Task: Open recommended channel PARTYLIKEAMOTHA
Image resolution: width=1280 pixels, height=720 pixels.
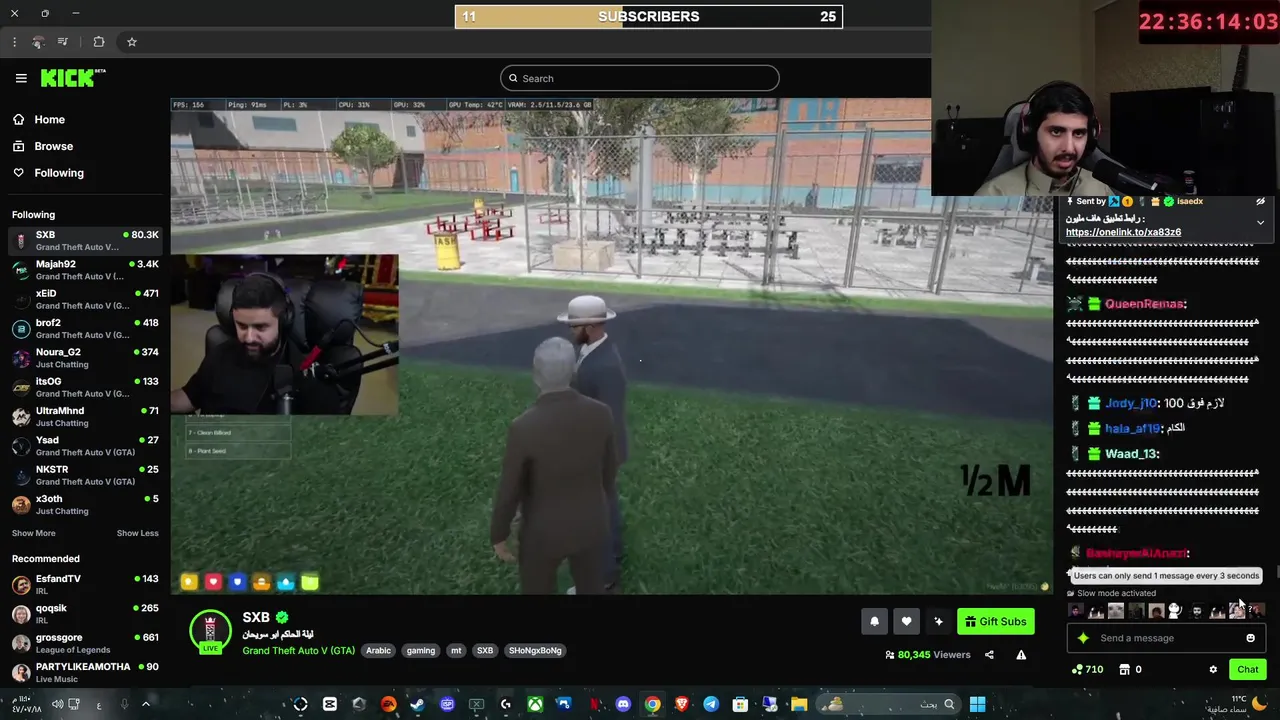Action: tap(85, 672)
